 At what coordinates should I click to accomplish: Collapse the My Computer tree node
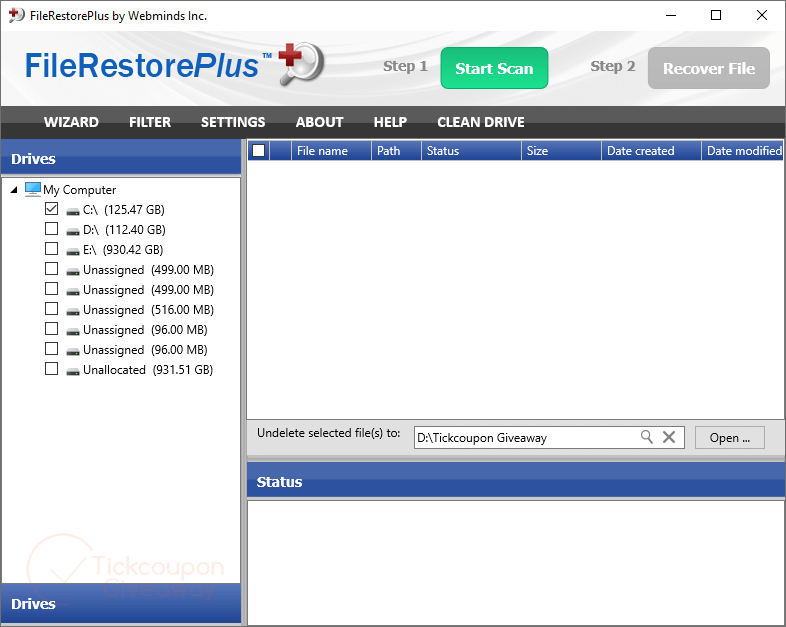tap(14, 189)
